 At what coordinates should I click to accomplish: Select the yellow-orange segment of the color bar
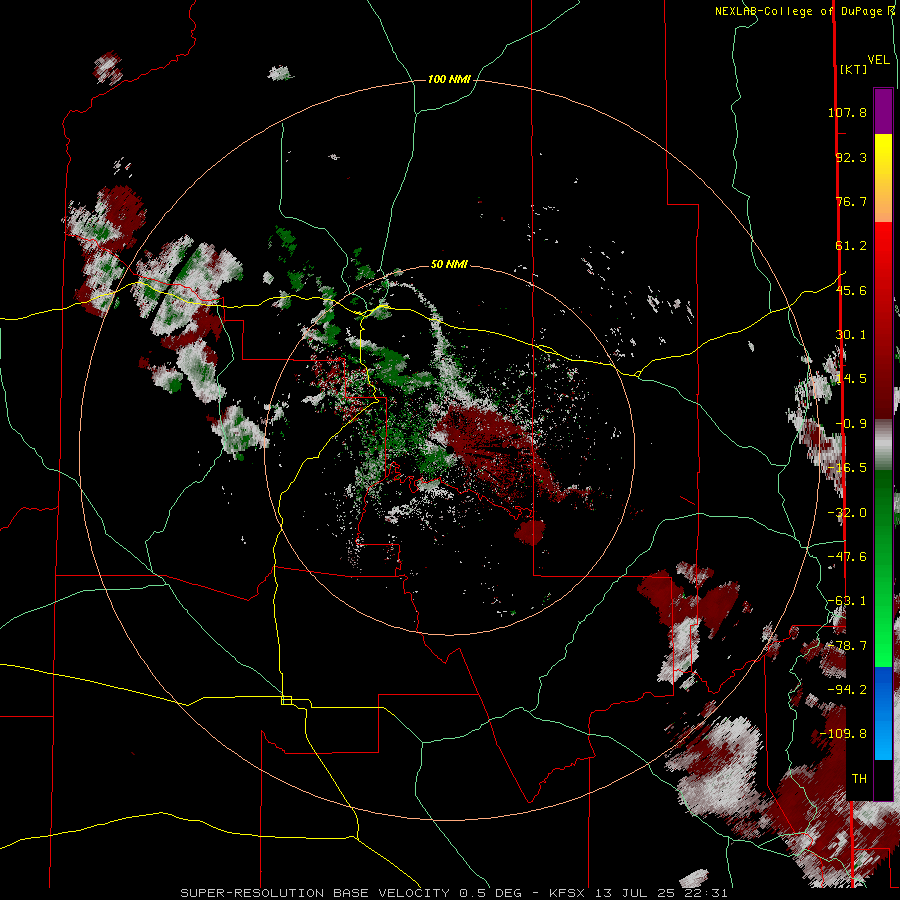point(883,178)
